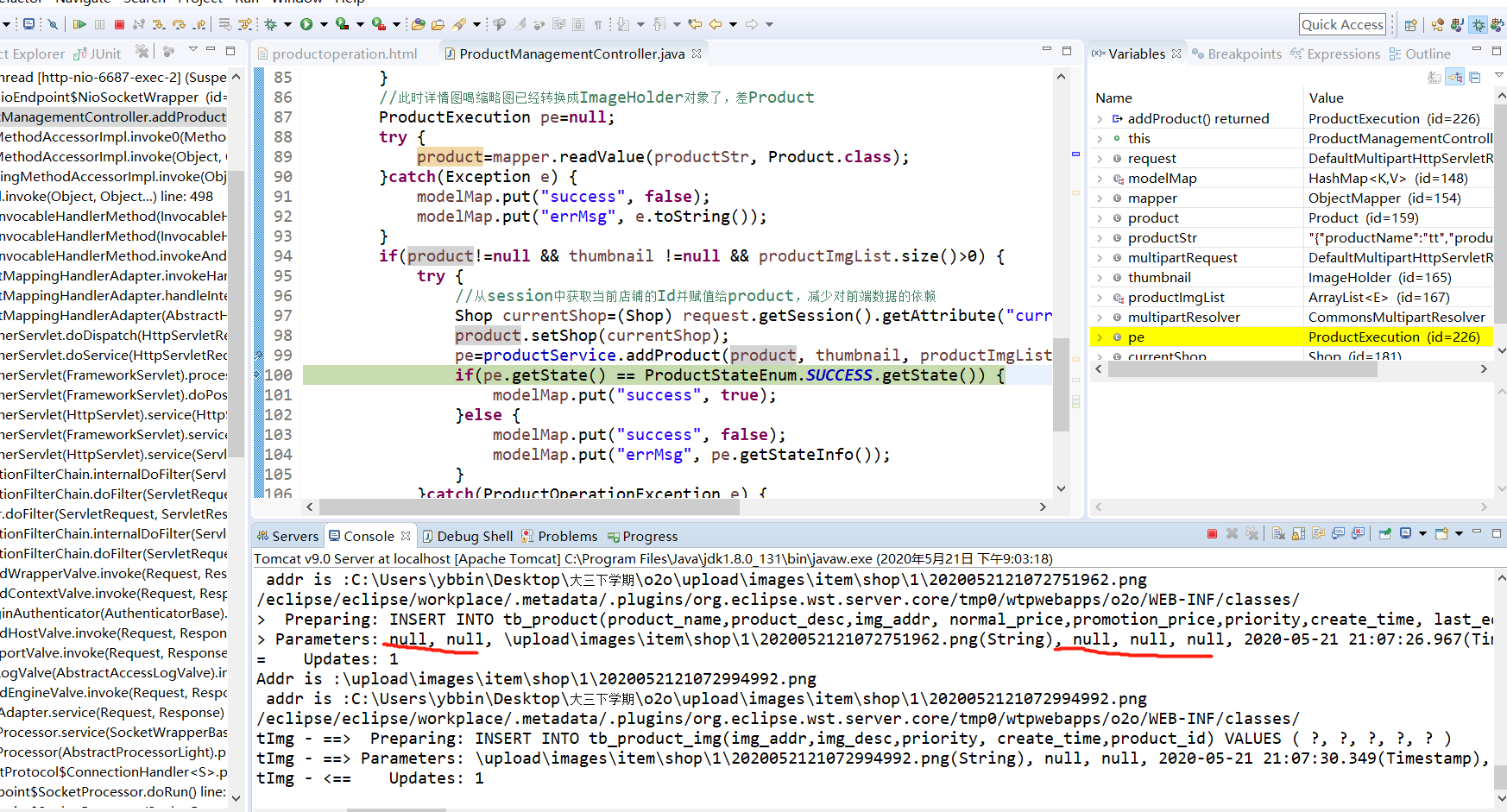The height and width of the screenshot is (812, 1507).
Task: Select the JUnit tab
Action: (98, 54)
